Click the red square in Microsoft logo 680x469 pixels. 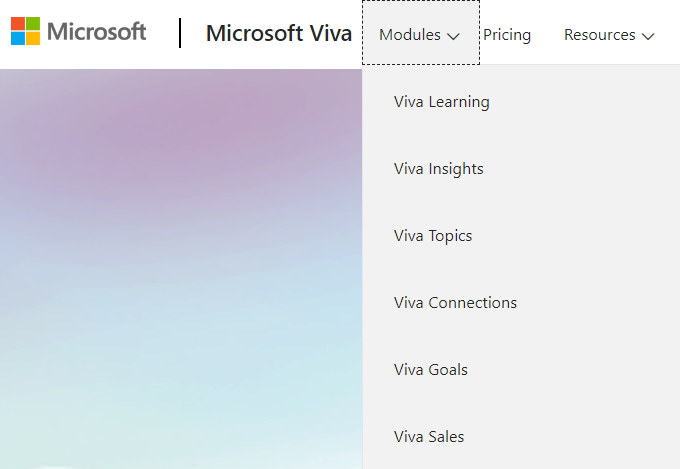click(x=18, y=23)
